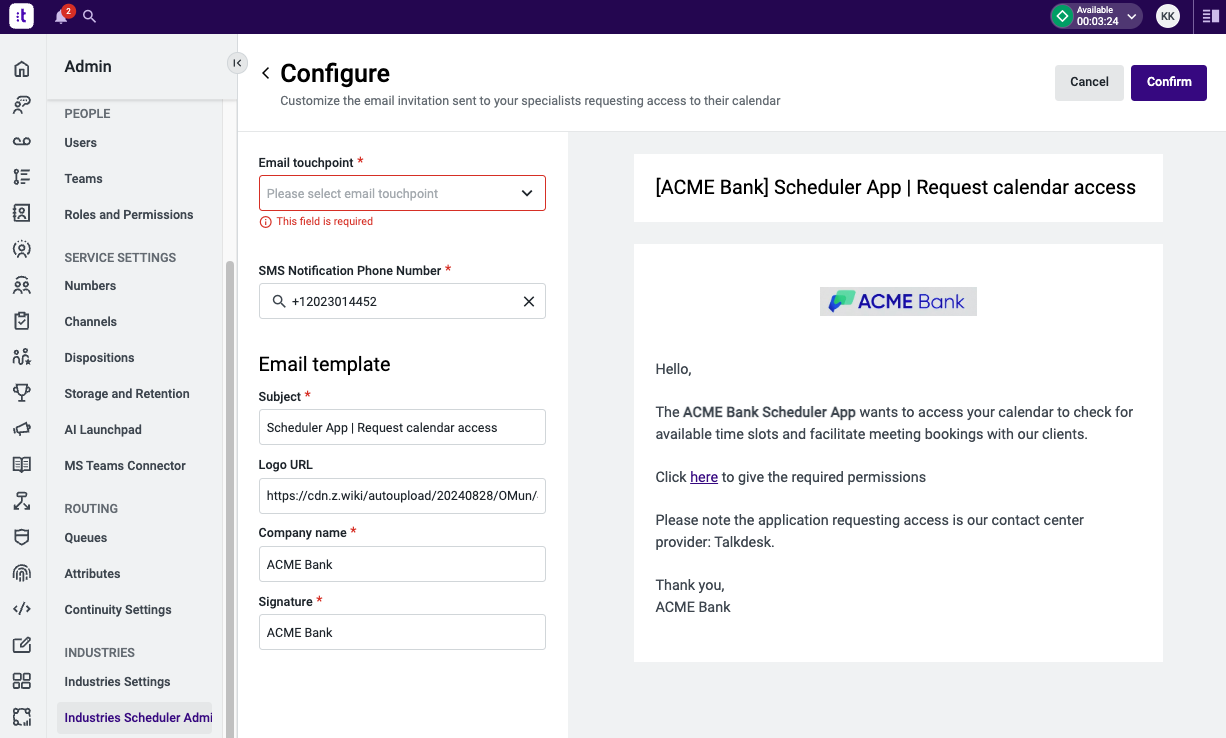Open the search magnifier in top bar
Image resolution: width=1226 pixels, height=738 pixels.
pyautogui.click(x=90, y=16)
